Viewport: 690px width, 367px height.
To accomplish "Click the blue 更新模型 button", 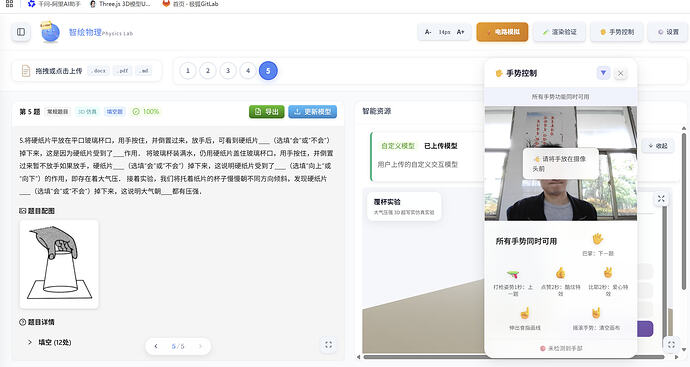I will click(x=312, y=112).
